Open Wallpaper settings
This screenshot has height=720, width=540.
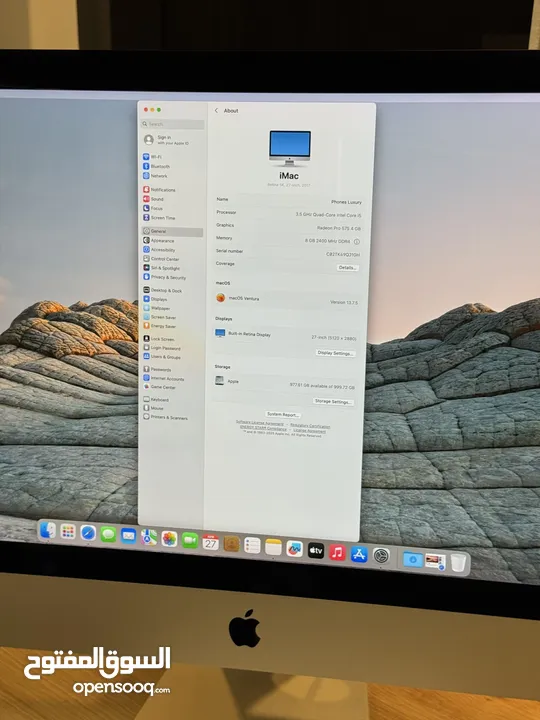[157, 309]
